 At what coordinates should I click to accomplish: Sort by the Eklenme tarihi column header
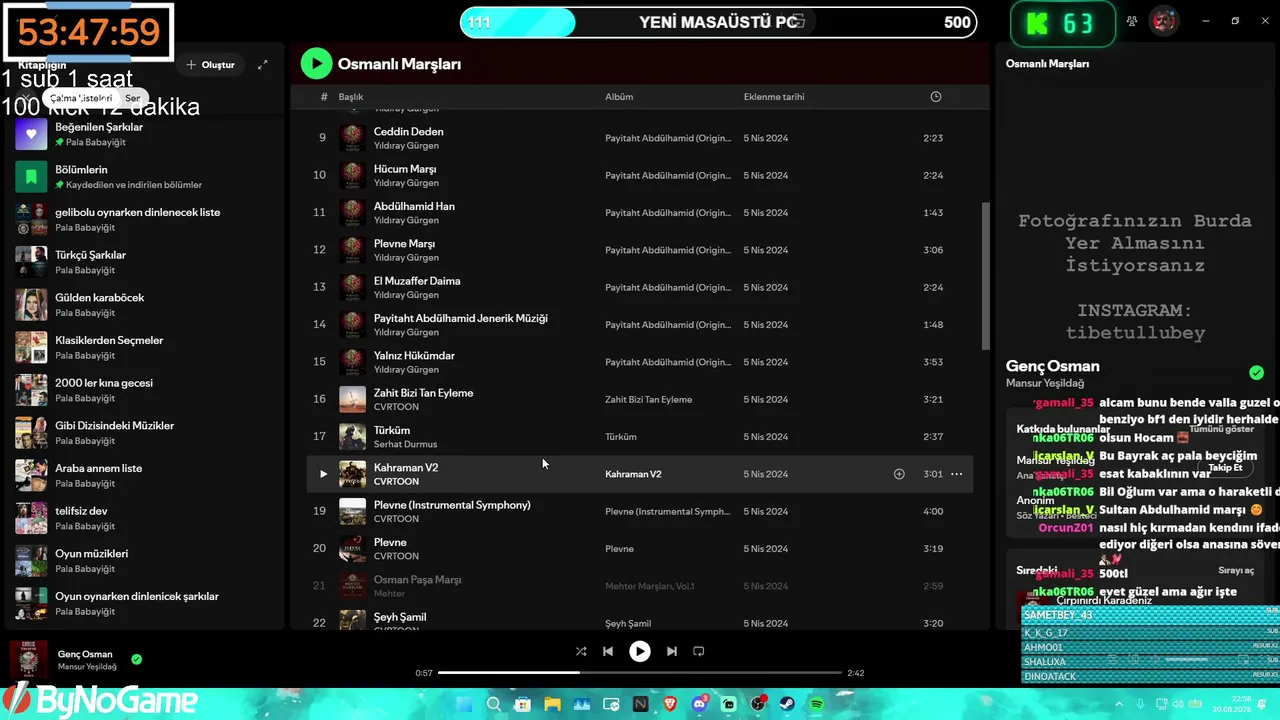(x=774, y=97)
